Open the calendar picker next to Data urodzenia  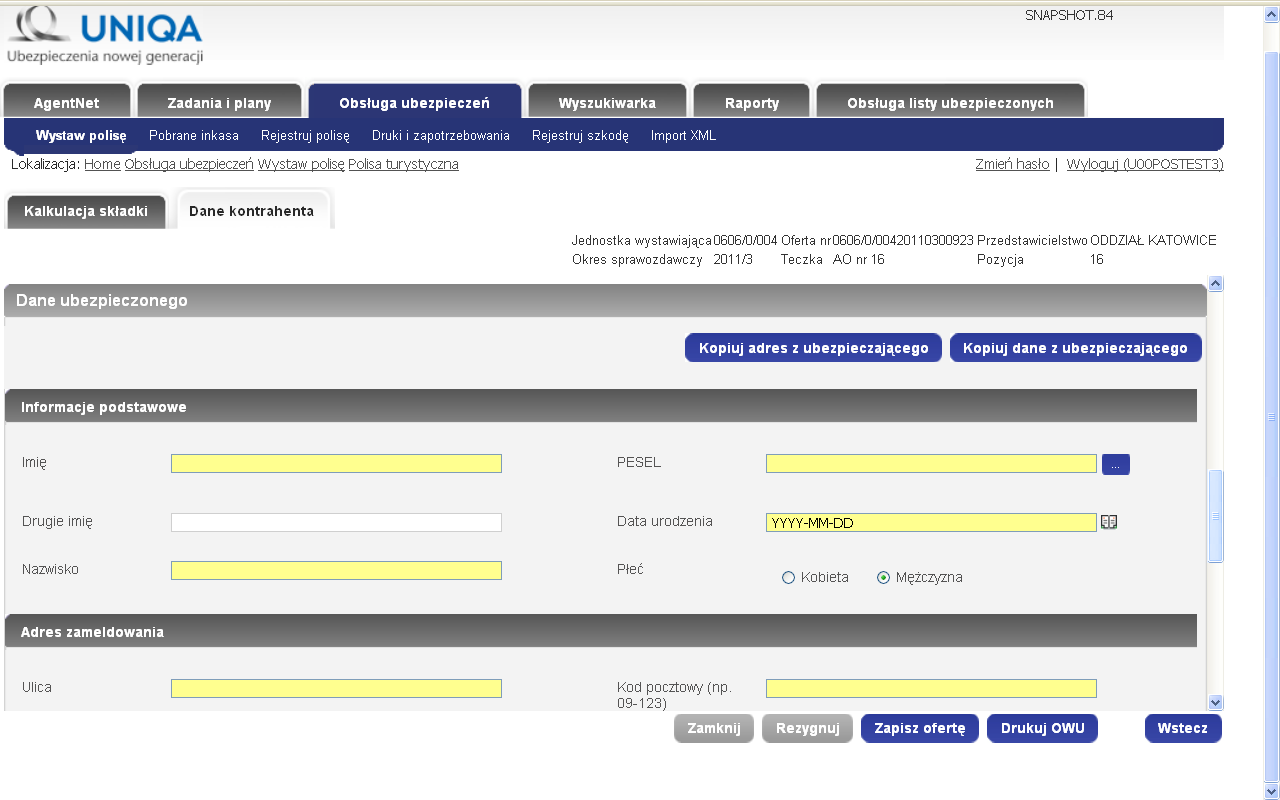1109,522
